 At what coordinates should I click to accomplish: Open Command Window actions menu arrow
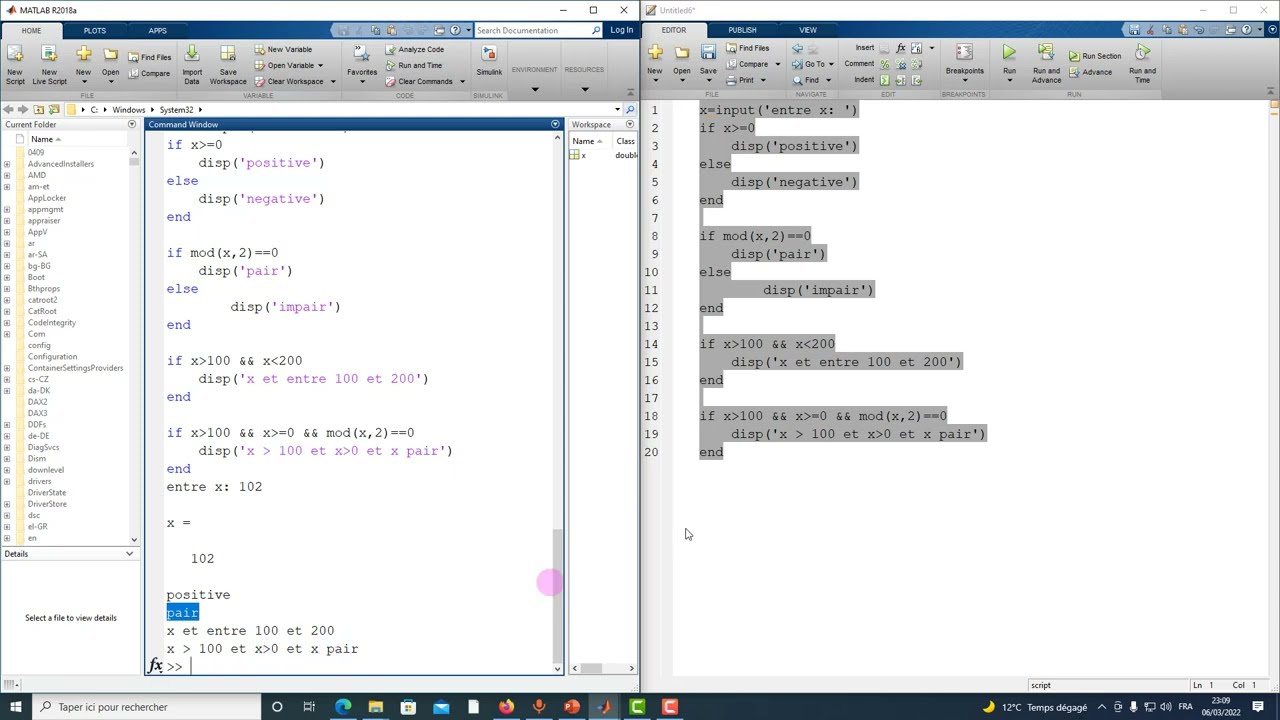click(555, 124)
